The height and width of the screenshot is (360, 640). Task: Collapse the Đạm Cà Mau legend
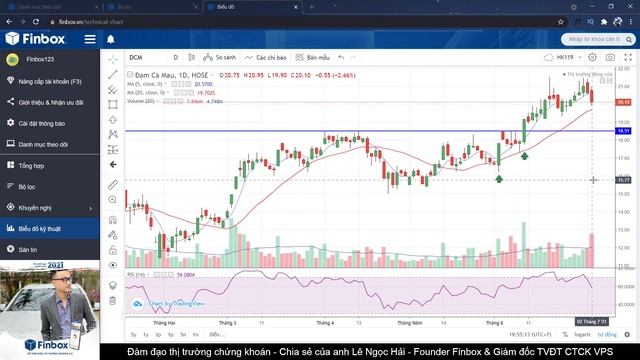130,75
